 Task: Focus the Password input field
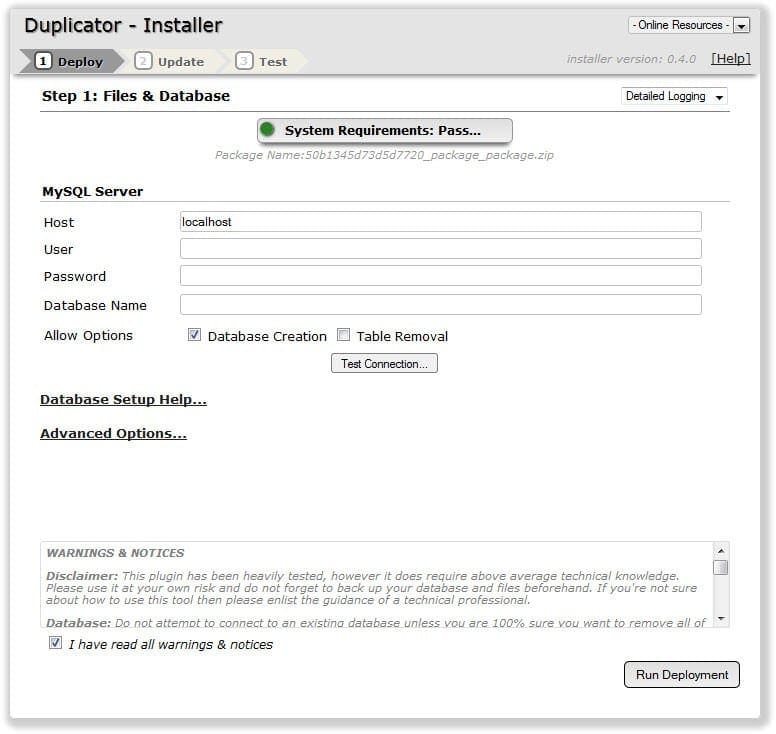[x=440, y=276]
